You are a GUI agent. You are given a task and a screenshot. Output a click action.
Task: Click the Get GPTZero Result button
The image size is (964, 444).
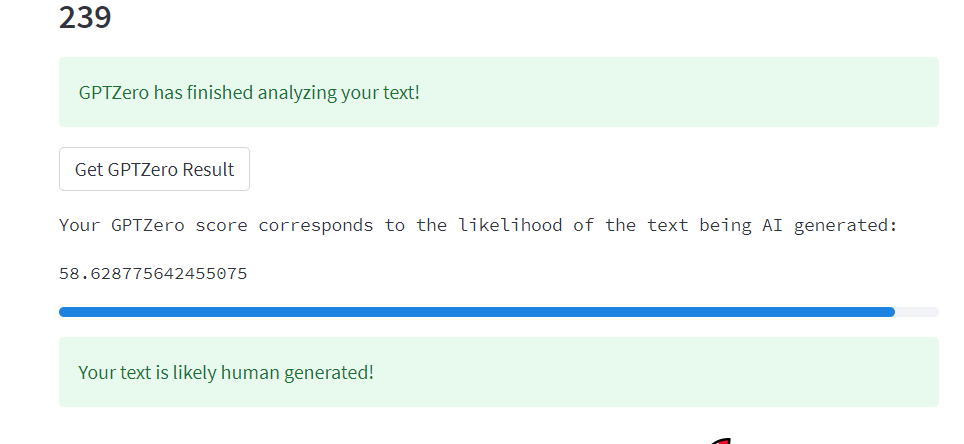pos(154,169)
